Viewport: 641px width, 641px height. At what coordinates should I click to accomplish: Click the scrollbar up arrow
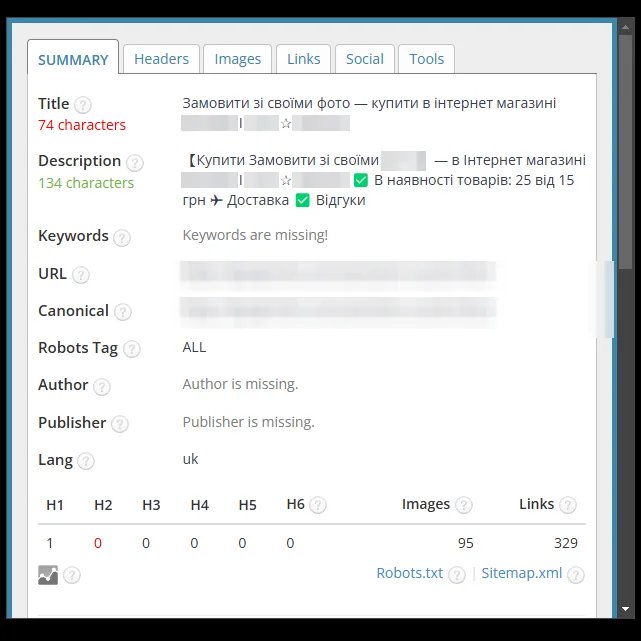point(625,27)
